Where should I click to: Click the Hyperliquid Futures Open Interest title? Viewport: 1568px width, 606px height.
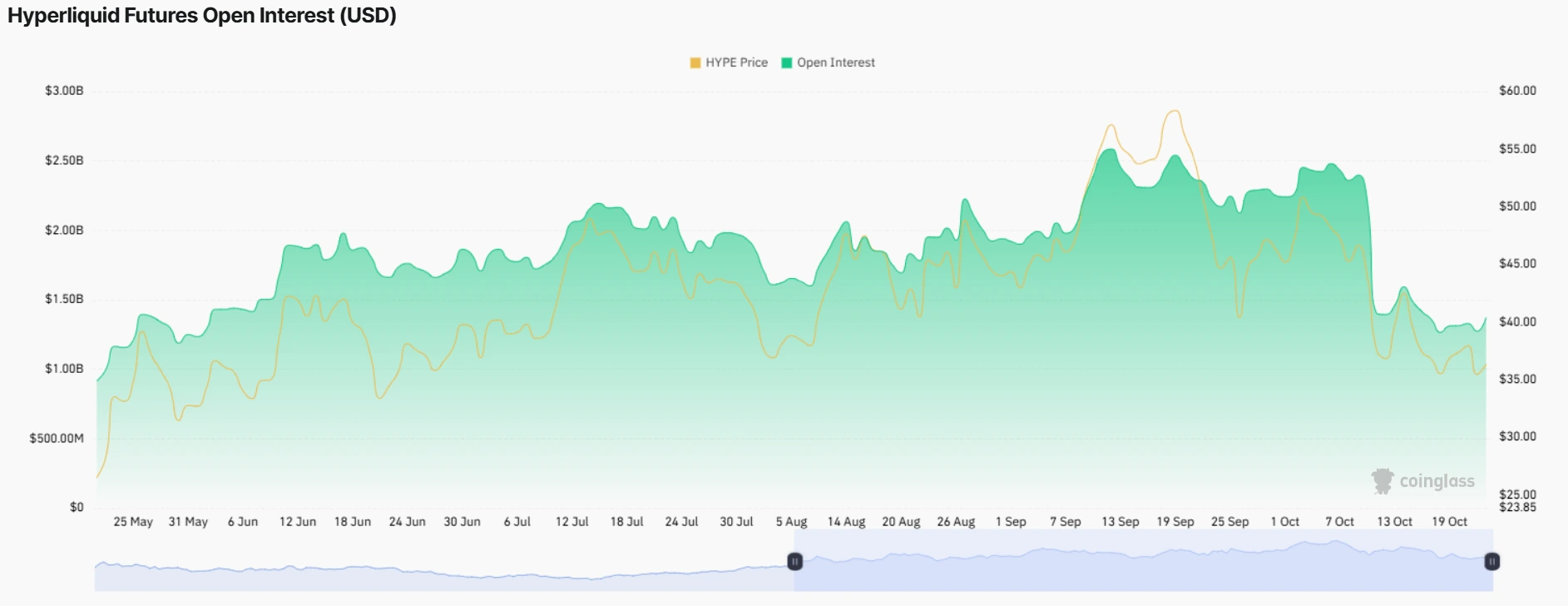(202, 16)
